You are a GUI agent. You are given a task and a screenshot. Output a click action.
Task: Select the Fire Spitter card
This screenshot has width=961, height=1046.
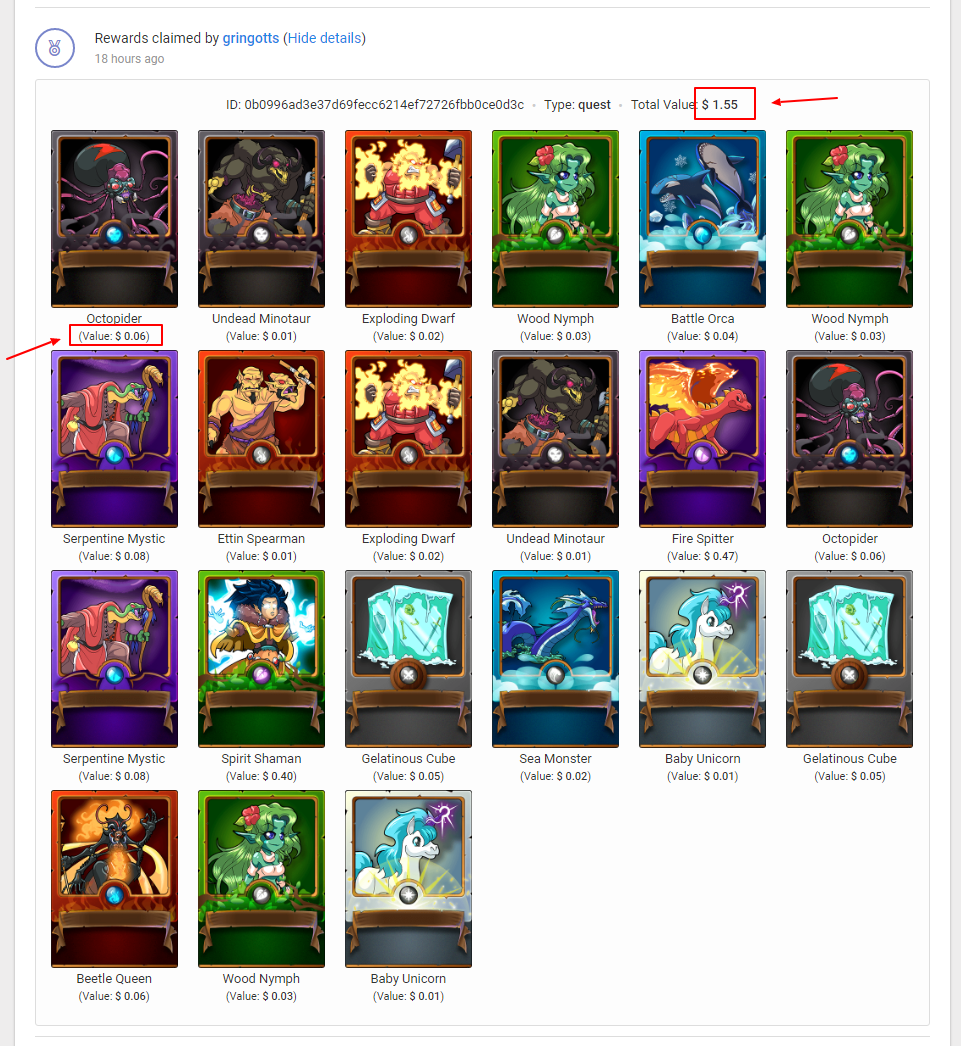(x=702, y=439)
